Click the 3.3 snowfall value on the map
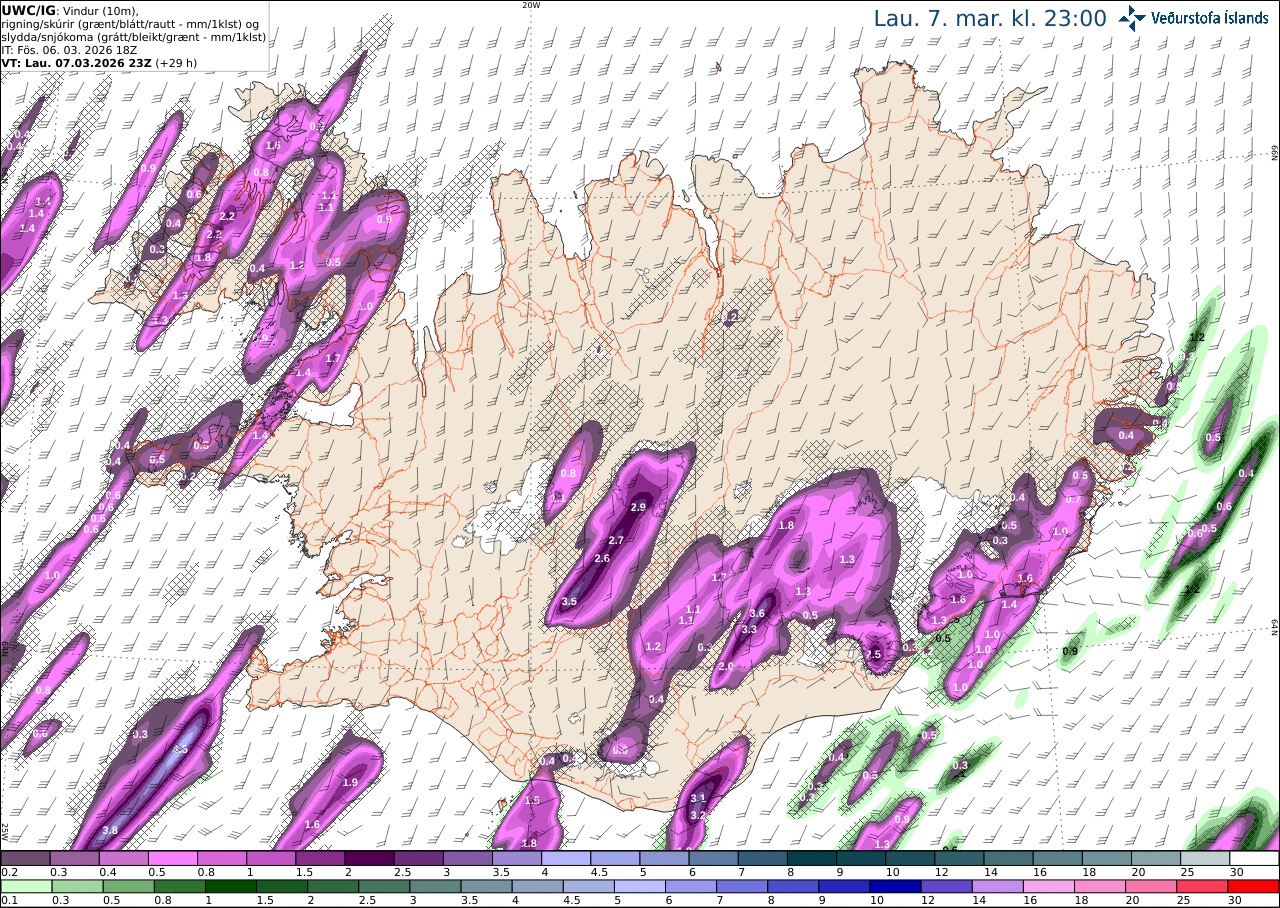1280x908 pixels. point(748,629)
